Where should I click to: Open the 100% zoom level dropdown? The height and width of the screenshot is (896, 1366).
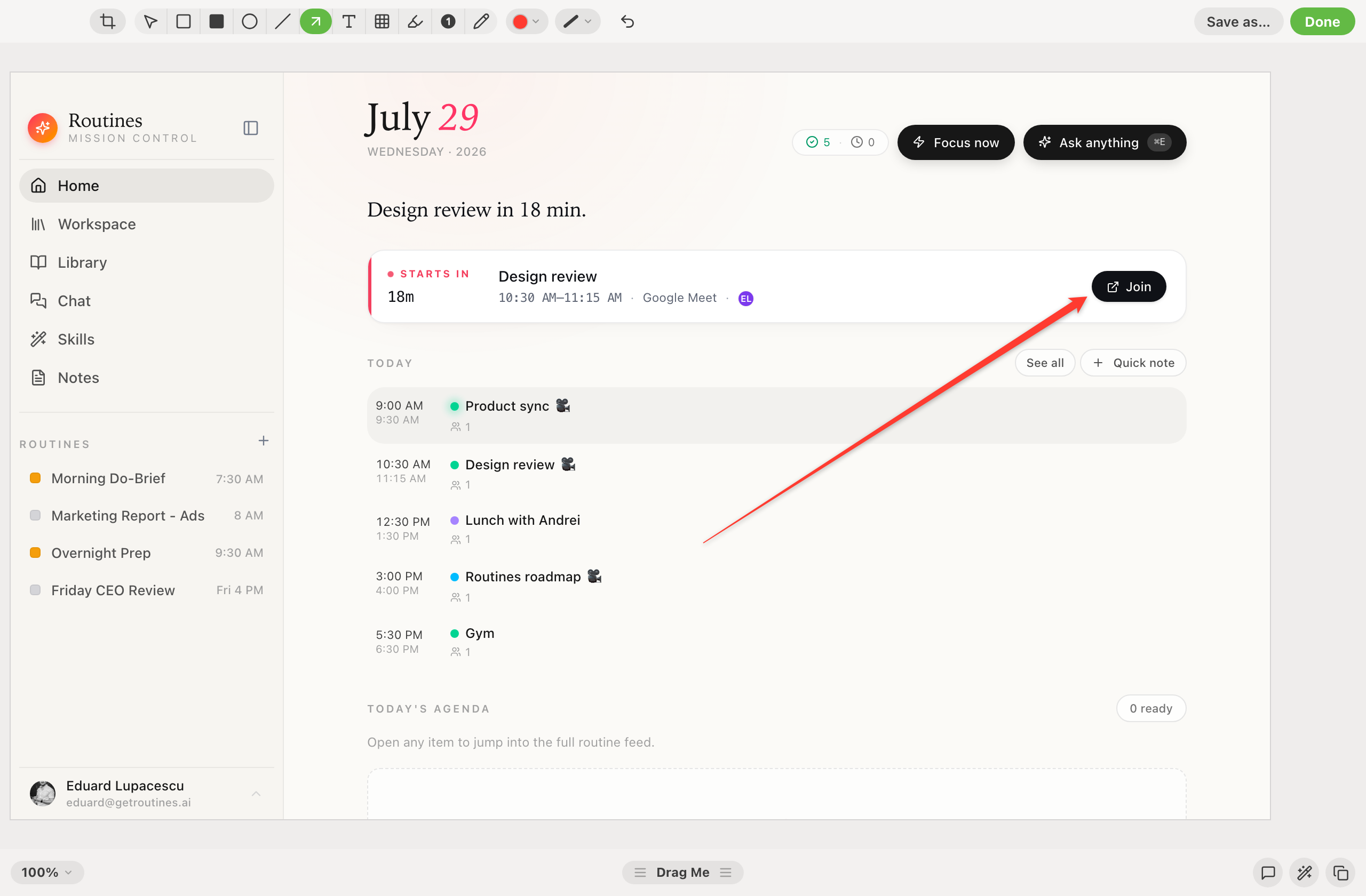tap(47, 873)
